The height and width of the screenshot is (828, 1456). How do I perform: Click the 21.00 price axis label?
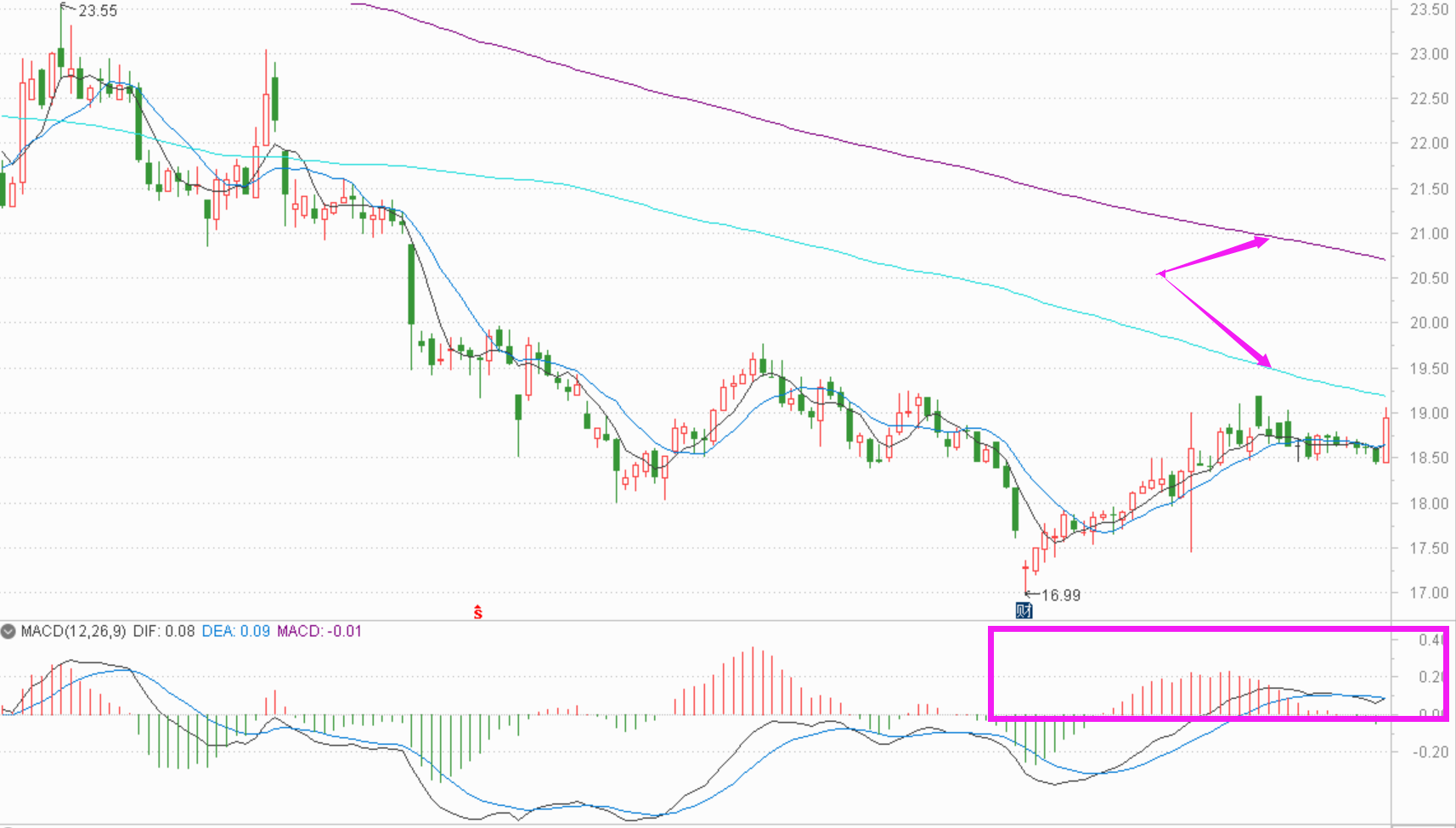coord(1429,234)
